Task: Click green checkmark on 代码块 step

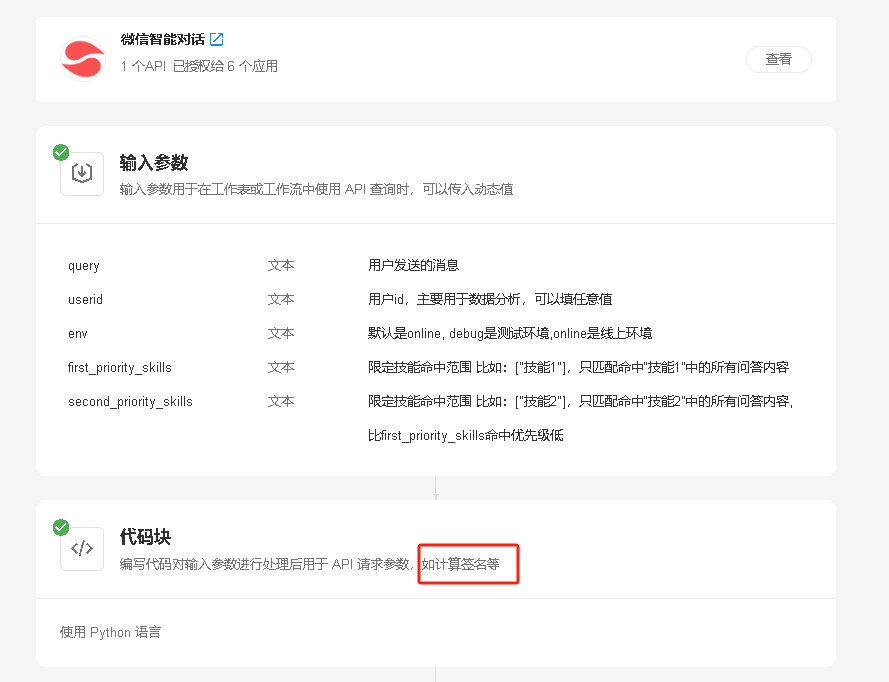Action: (x=61, y=527)
